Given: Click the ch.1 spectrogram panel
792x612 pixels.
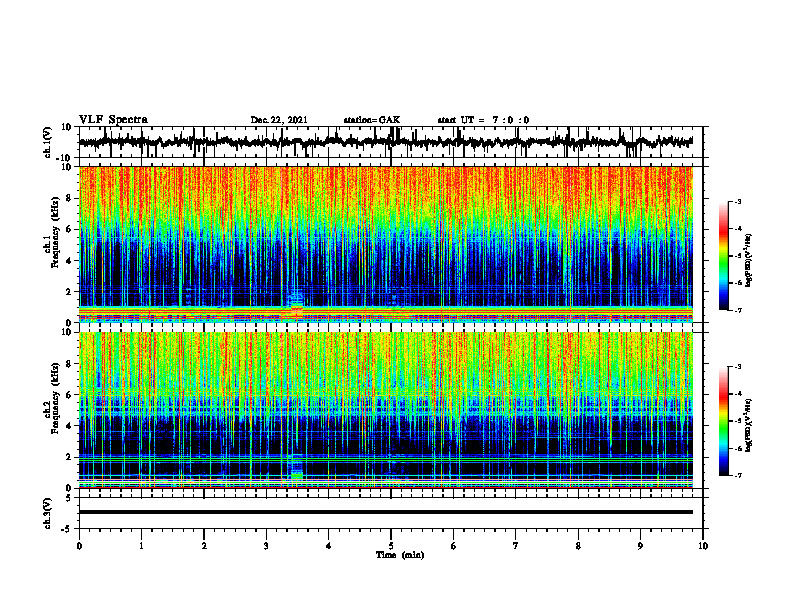Looking at the screenshot, I should pos(385,244).
